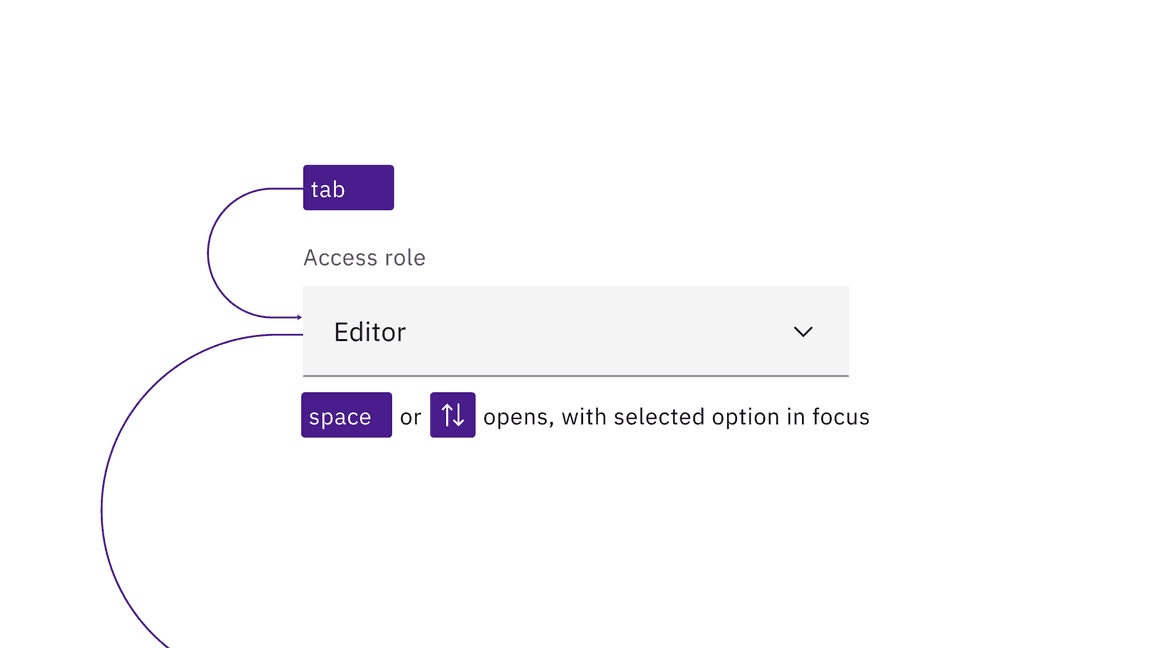
Task: Select the purple 'tab' key badge
Action: click(347, 187)
